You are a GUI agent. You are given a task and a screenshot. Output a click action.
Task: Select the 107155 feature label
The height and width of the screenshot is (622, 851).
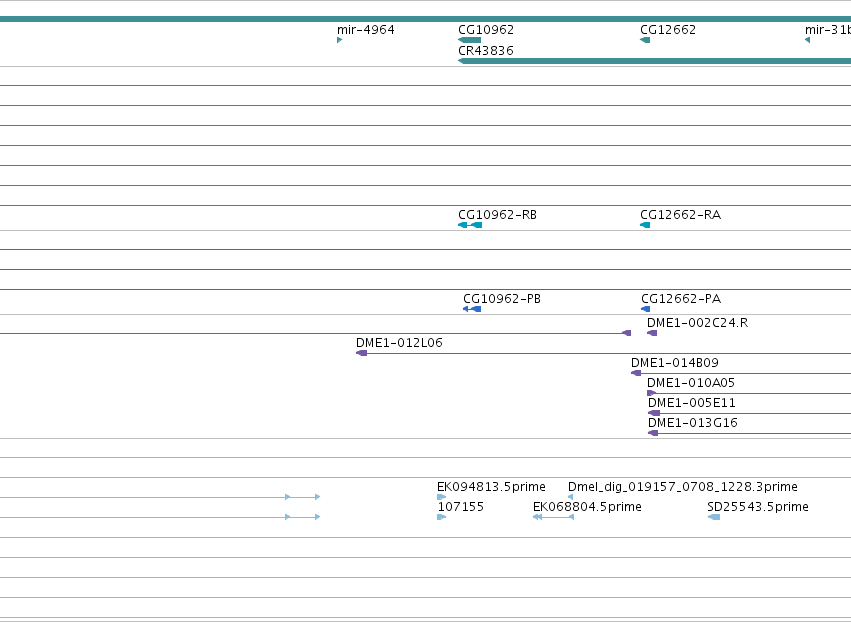[460, 507]
